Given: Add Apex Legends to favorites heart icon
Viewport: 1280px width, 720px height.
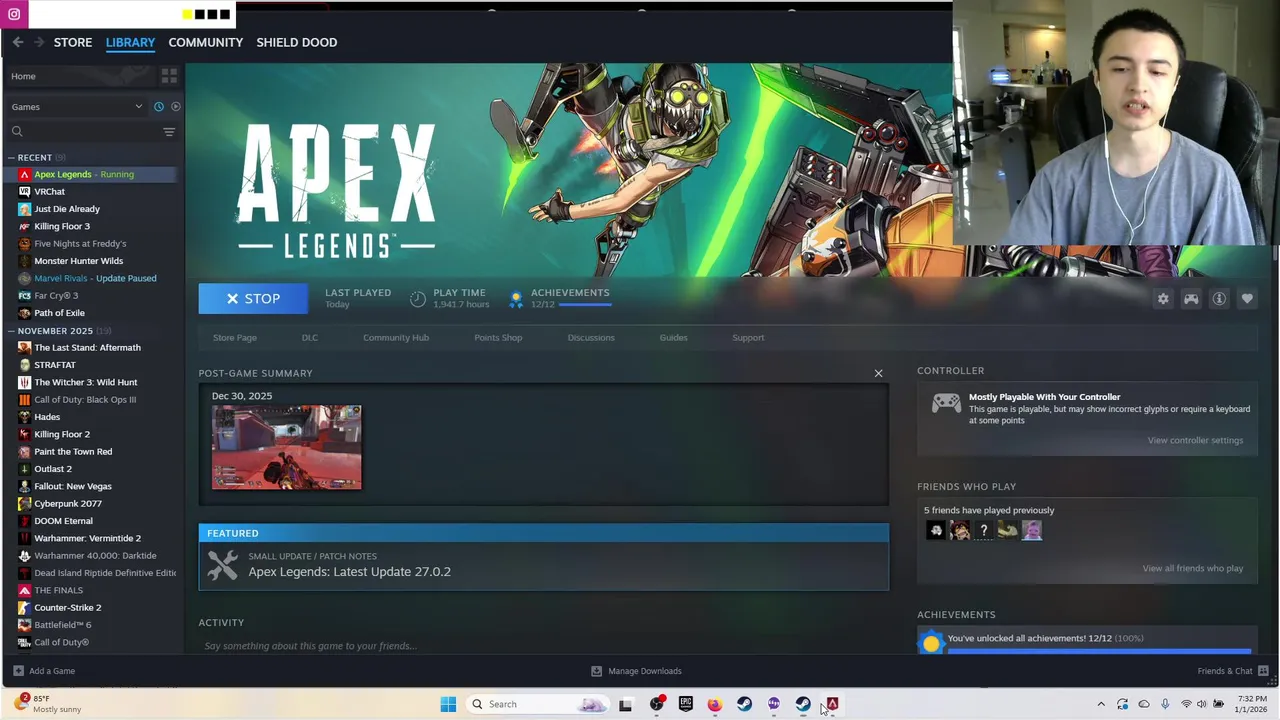Looking at the screenshot, I should pyautogui.click(x=1247, y=299).
